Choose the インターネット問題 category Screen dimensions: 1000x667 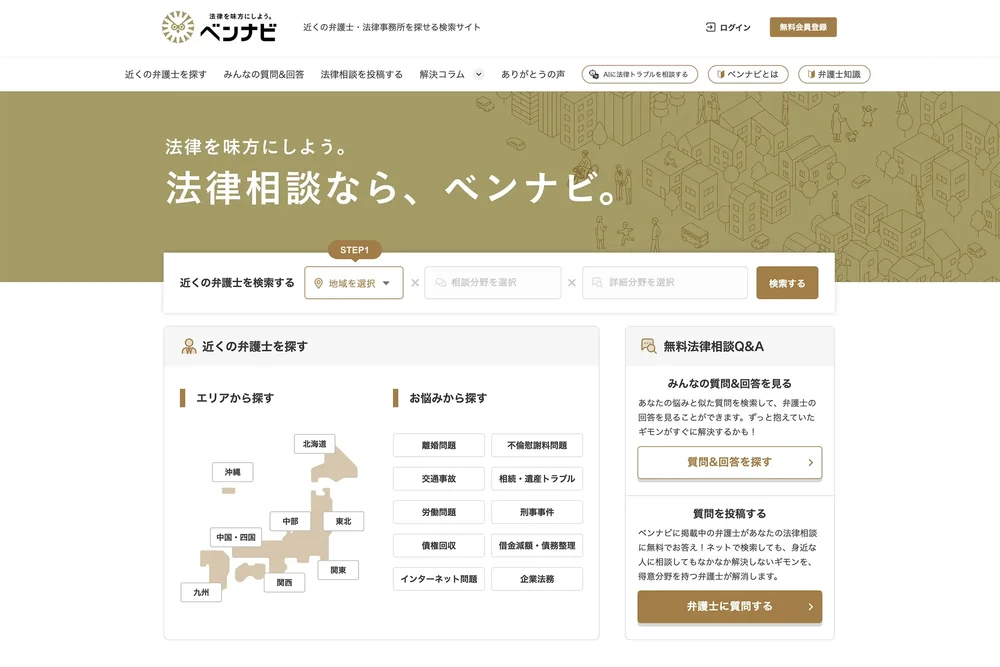coord(439,579)
